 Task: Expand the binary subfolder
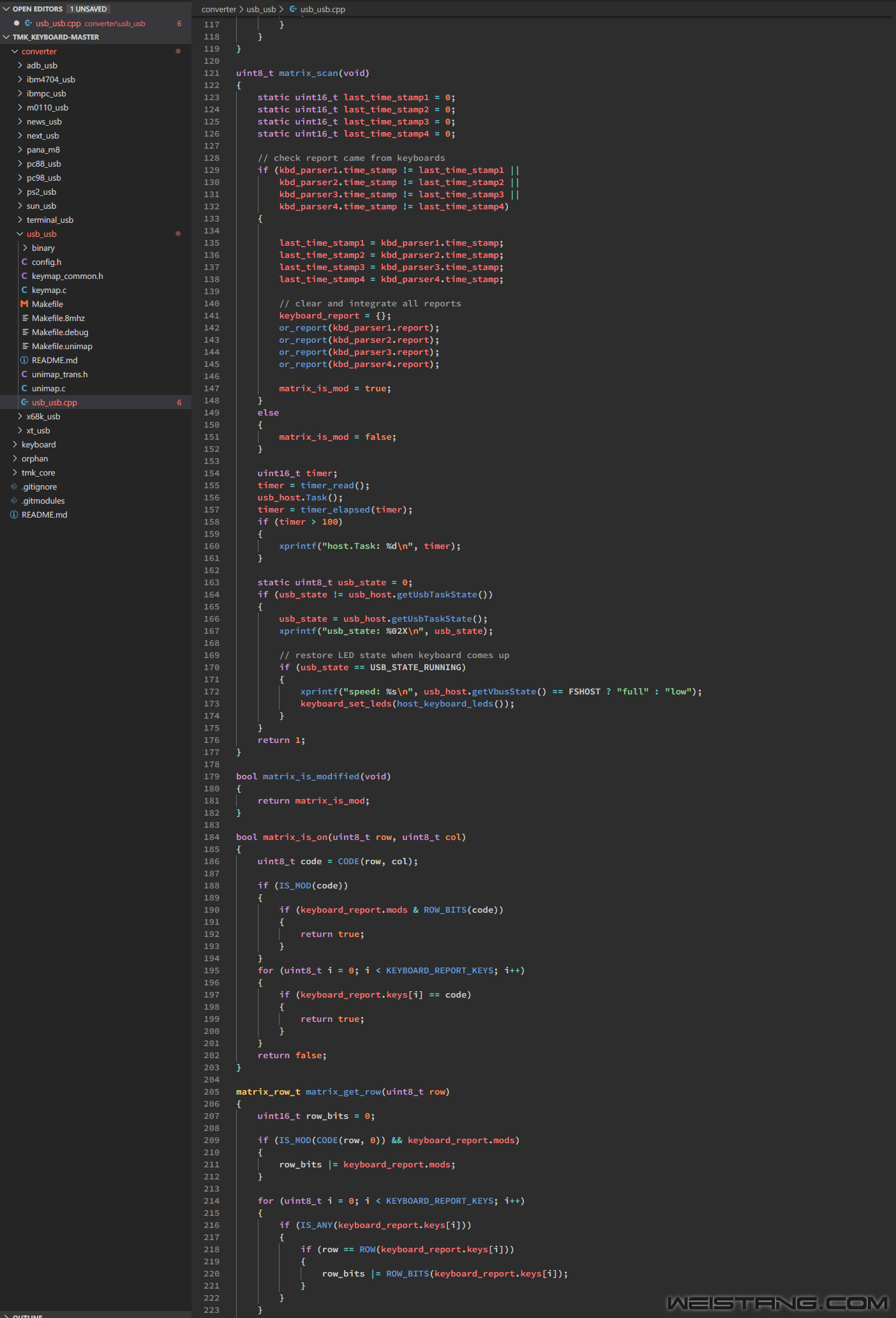coord(25,248)
